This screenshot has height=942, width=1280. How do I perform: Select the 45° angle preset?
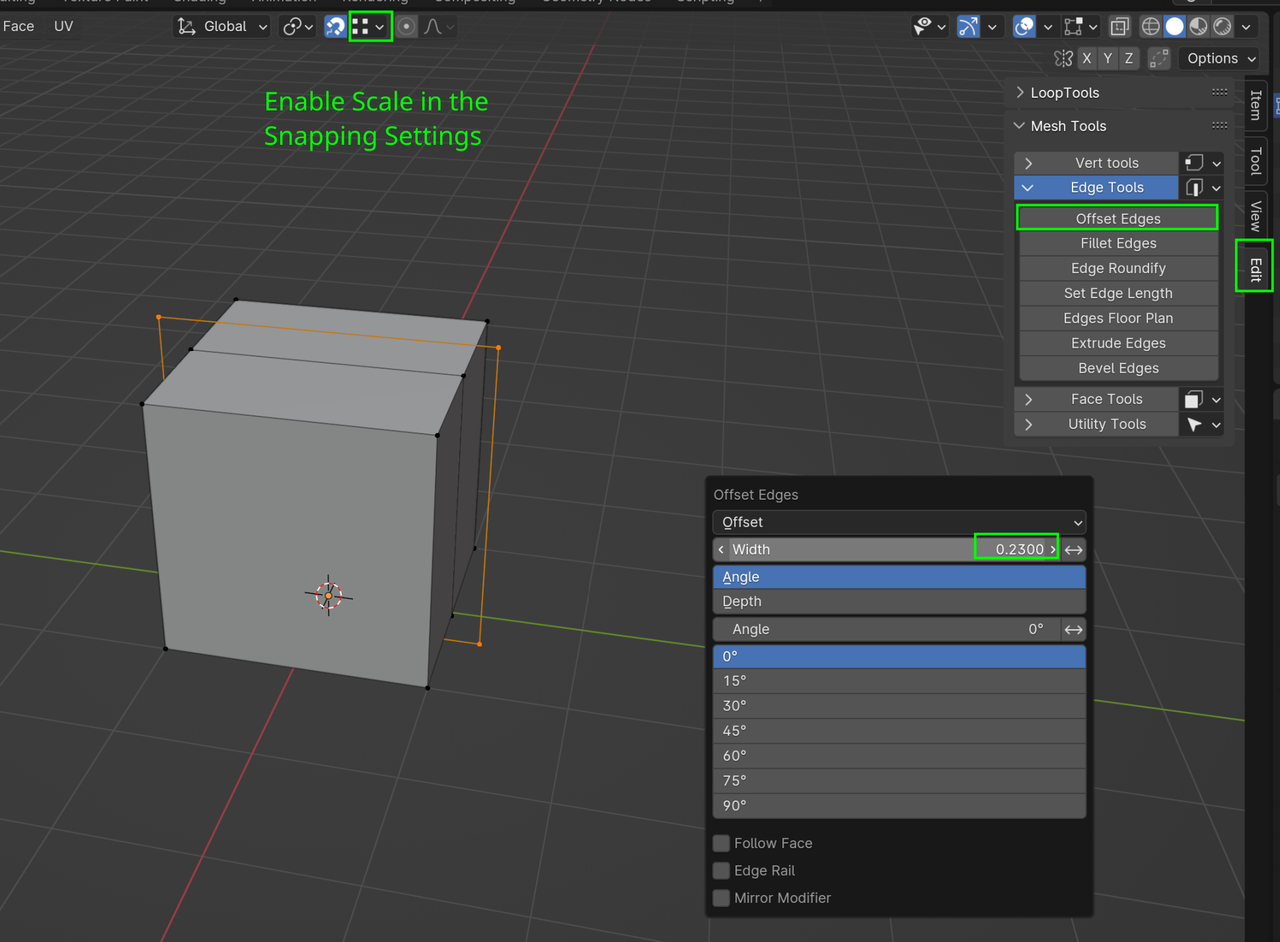click(897, 730)
